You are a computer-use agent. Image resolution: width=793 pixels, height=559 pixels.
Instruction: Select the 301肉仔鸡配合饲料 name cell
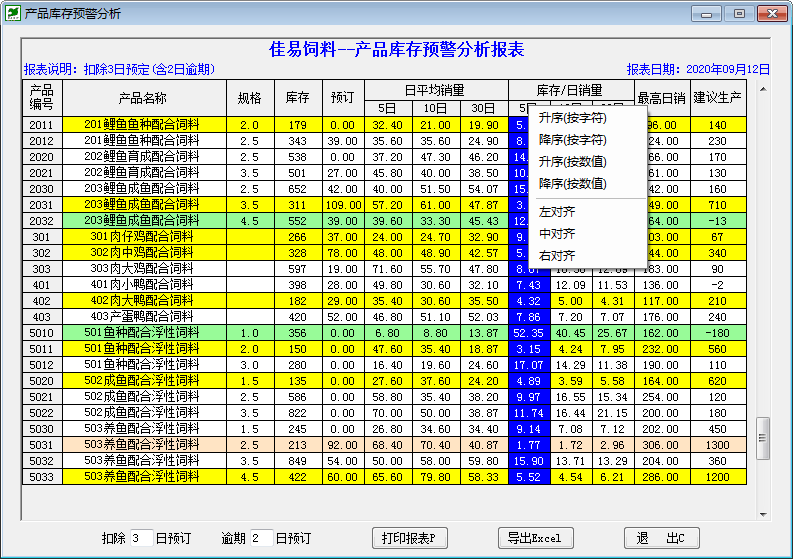point(144,237)
